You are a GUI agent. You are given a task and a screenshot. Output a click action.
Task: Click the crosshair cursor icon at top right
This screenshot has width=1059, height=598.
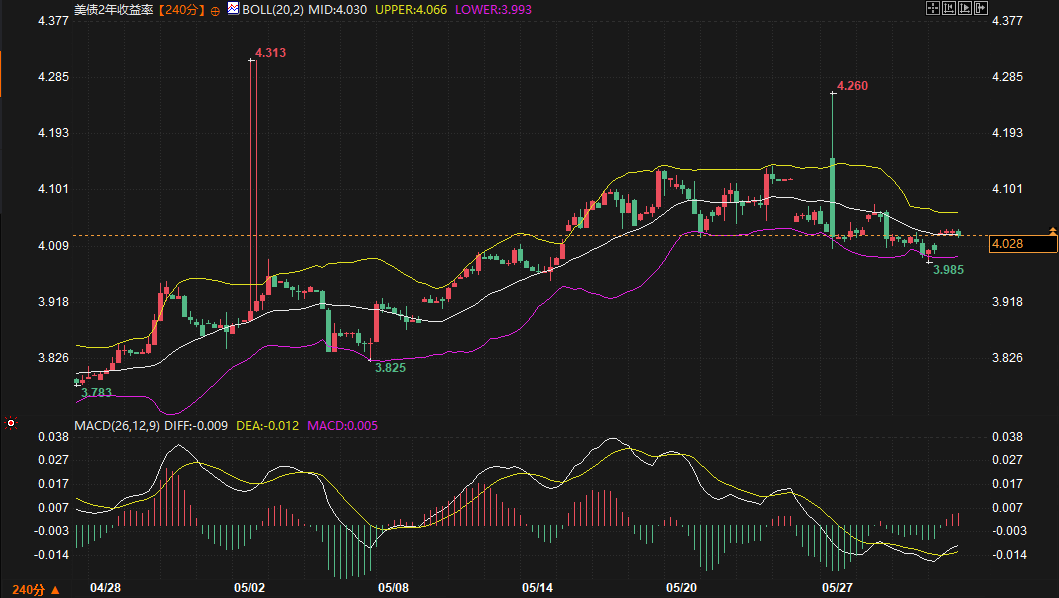[x=933, y=8]
